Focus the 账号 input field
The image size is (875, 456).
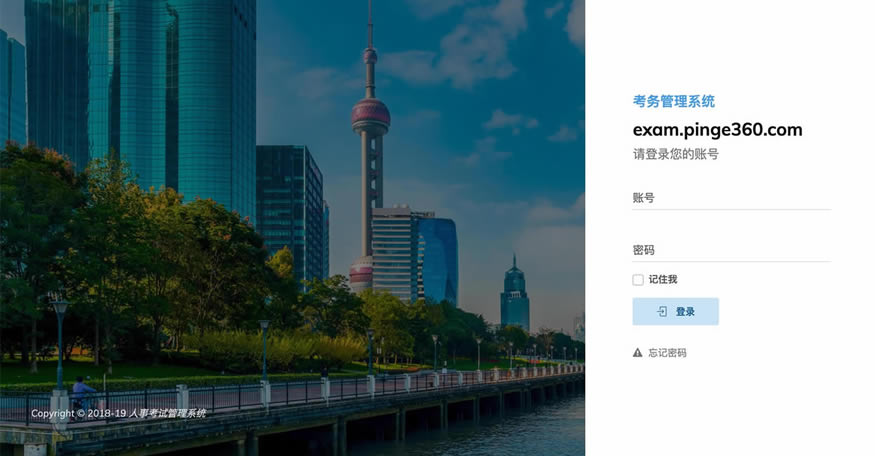tap(732, 198)
